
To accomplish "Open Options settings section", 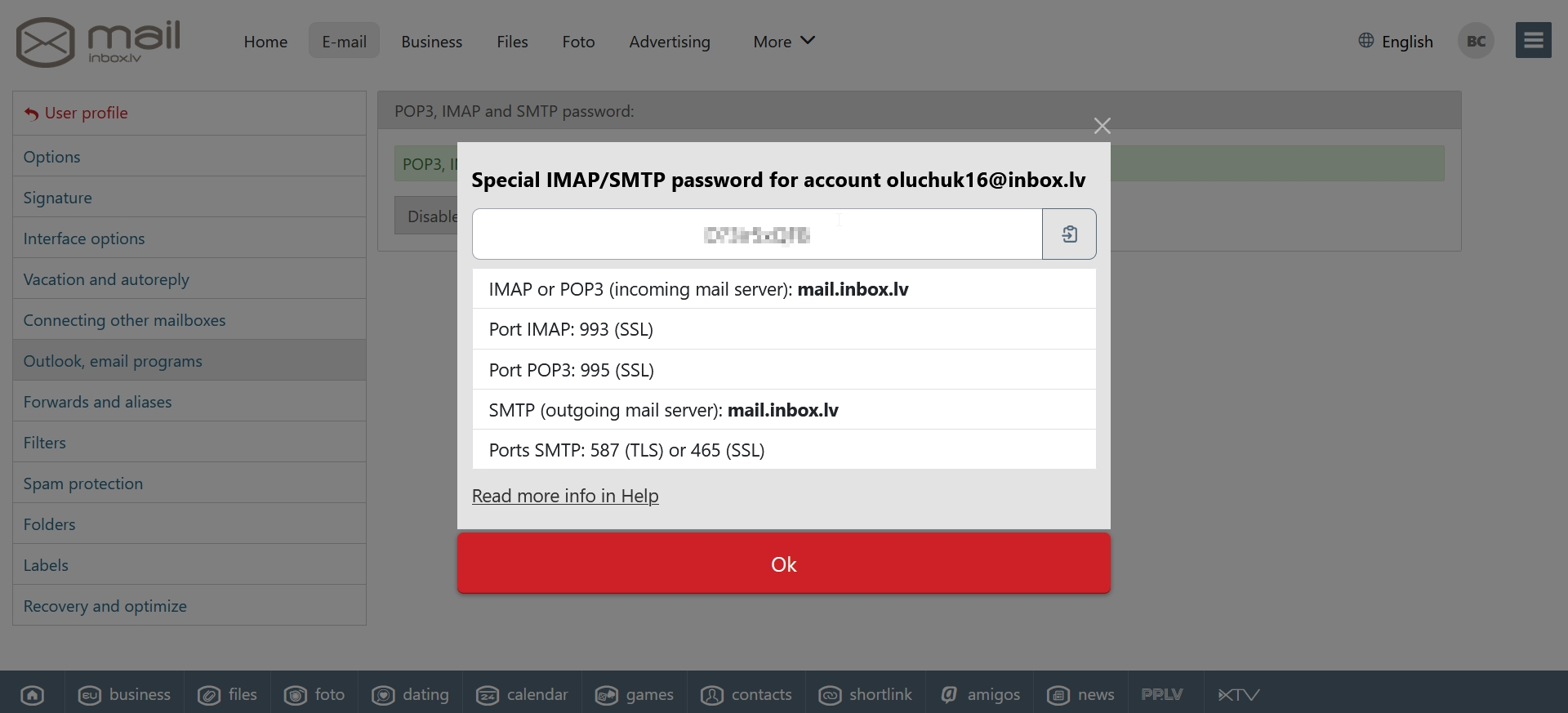I will point(189,156).
